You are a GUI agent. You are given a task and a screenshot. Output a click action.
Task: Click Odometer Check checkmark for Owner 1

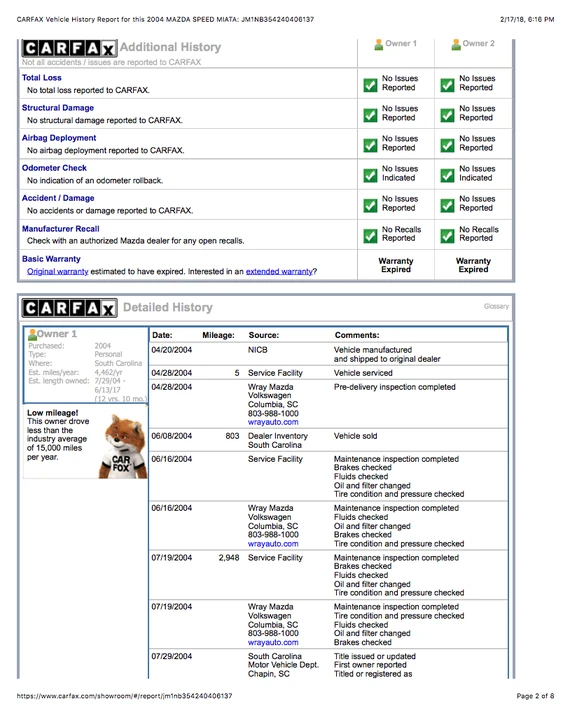(370, 175)
